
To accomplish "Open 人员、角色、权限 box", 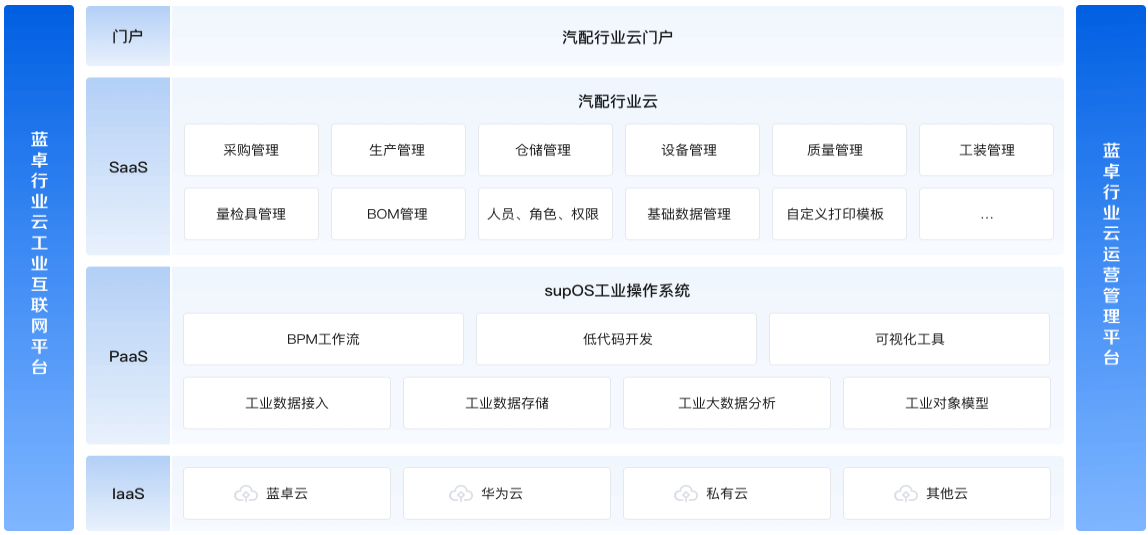I will pos(545,214).
